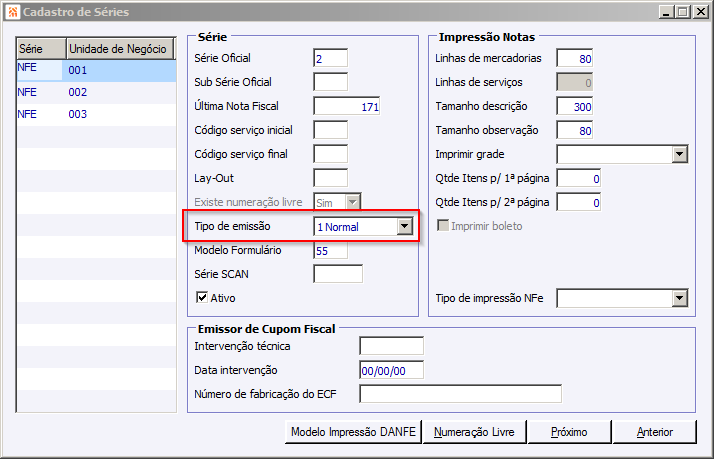Screen dimensions: 714x459
Task: Click the Última Nota Fiscal field
Action: [347, 106]
